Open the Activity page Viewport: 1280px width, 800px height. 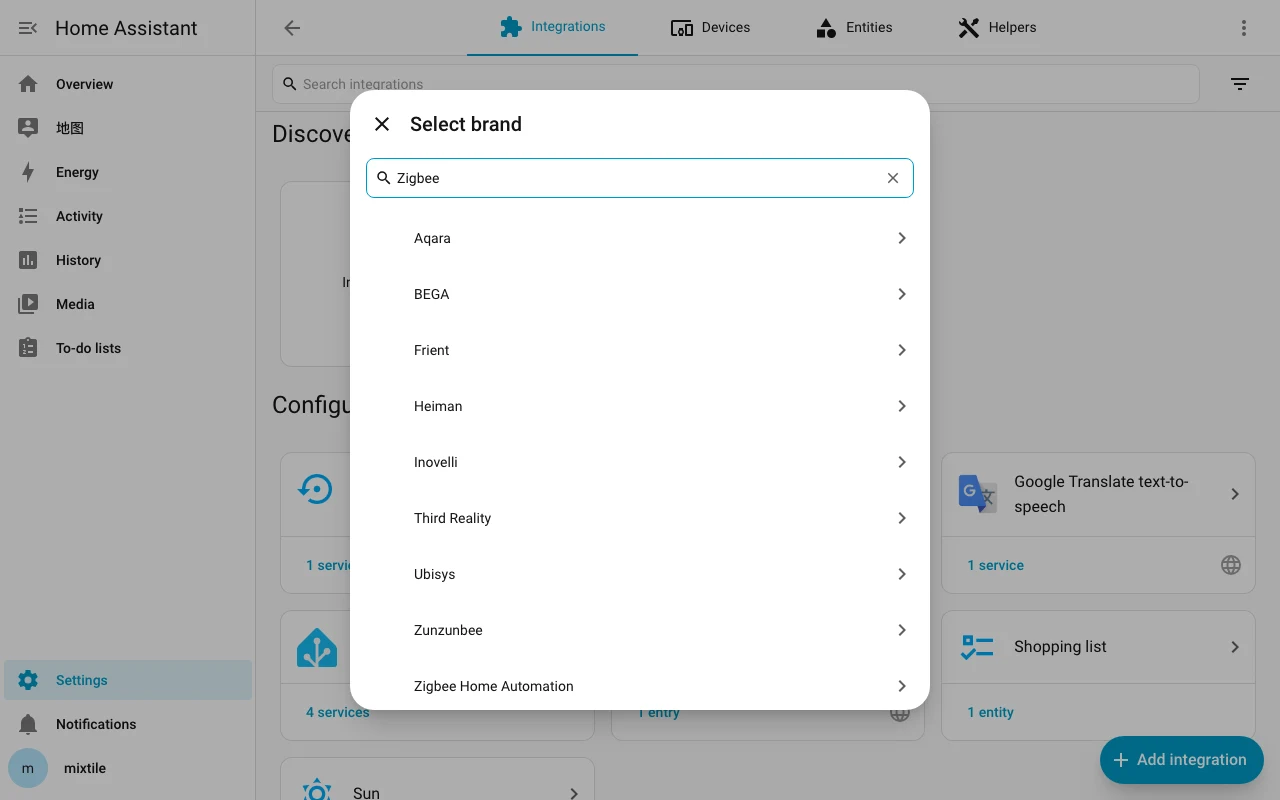[x=128, y=216]
